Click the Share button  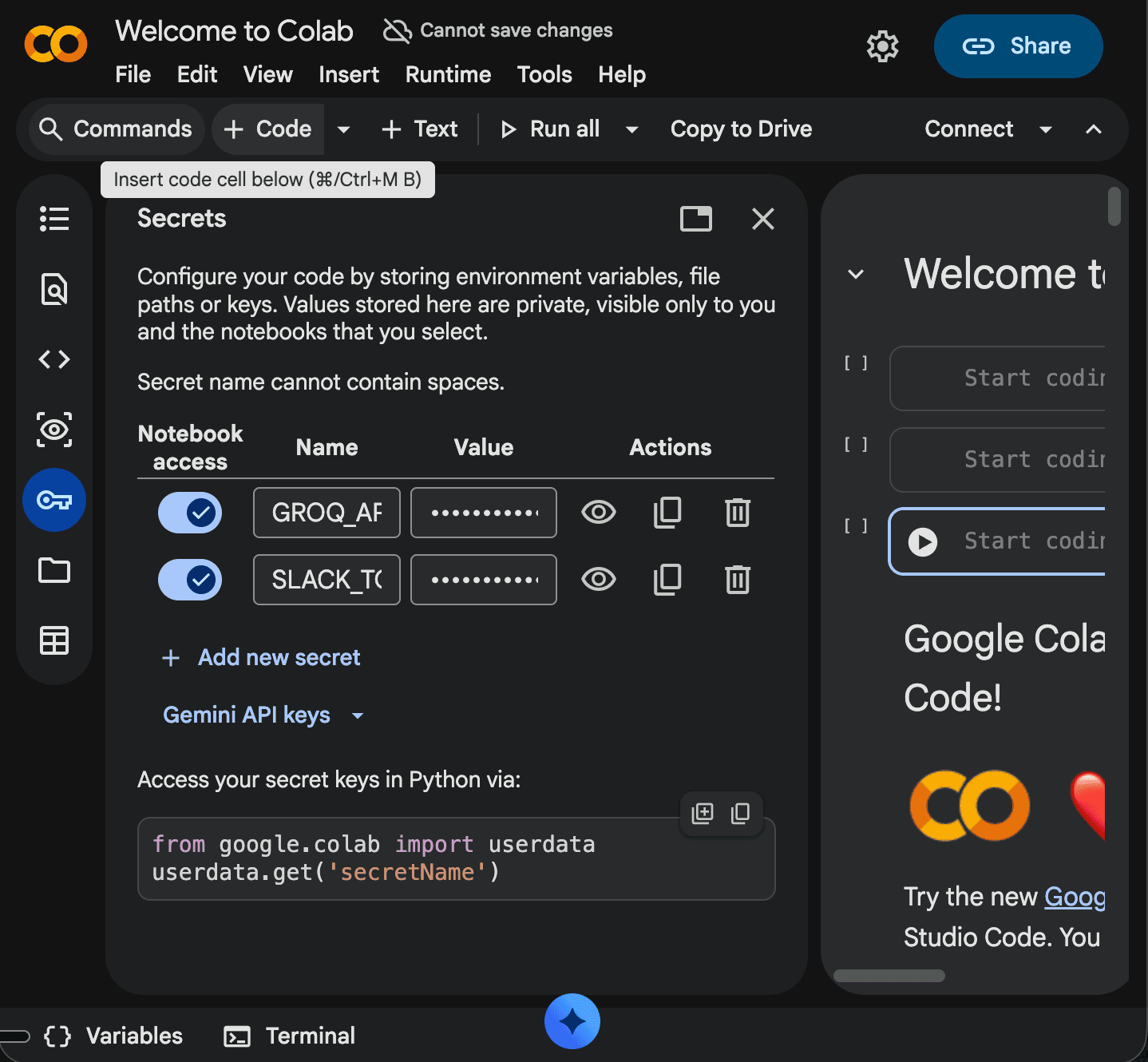(1018, 46)
